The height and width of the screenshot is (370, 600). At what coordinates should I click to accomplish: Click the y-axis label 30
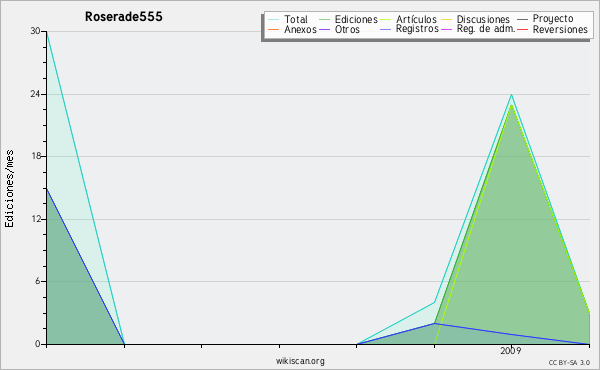[36, 31]
